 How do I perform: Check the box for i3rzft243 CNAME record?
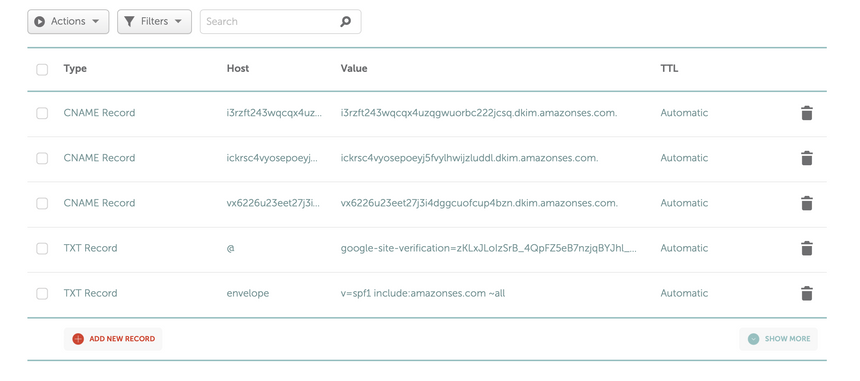point(42,113)
